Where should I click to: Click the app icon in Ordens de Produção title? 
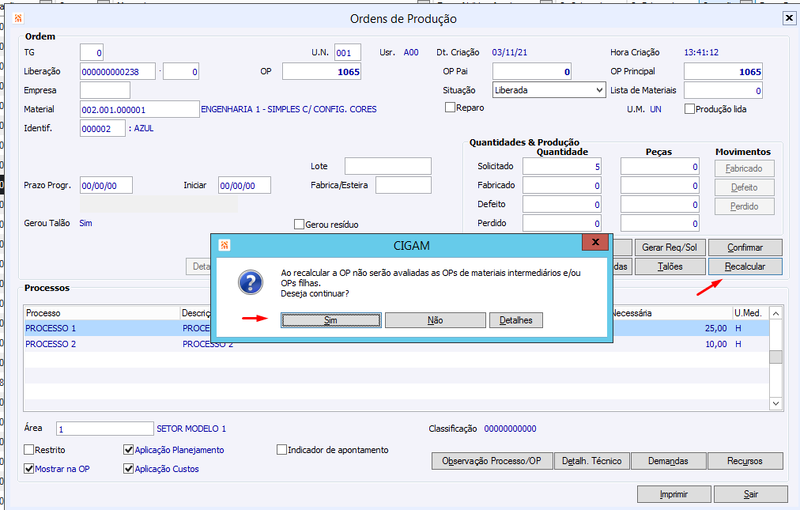coord(18,19)
